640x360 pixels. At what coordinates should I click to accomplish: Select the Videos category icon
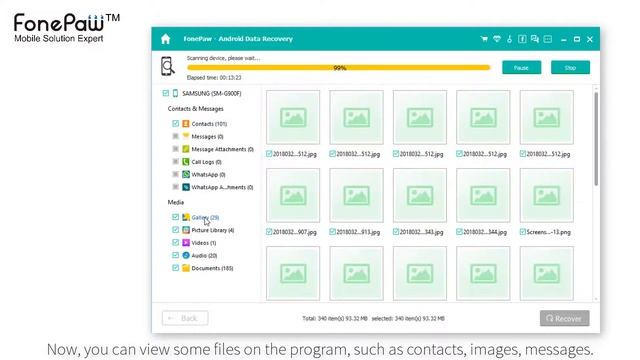point(186,242)
